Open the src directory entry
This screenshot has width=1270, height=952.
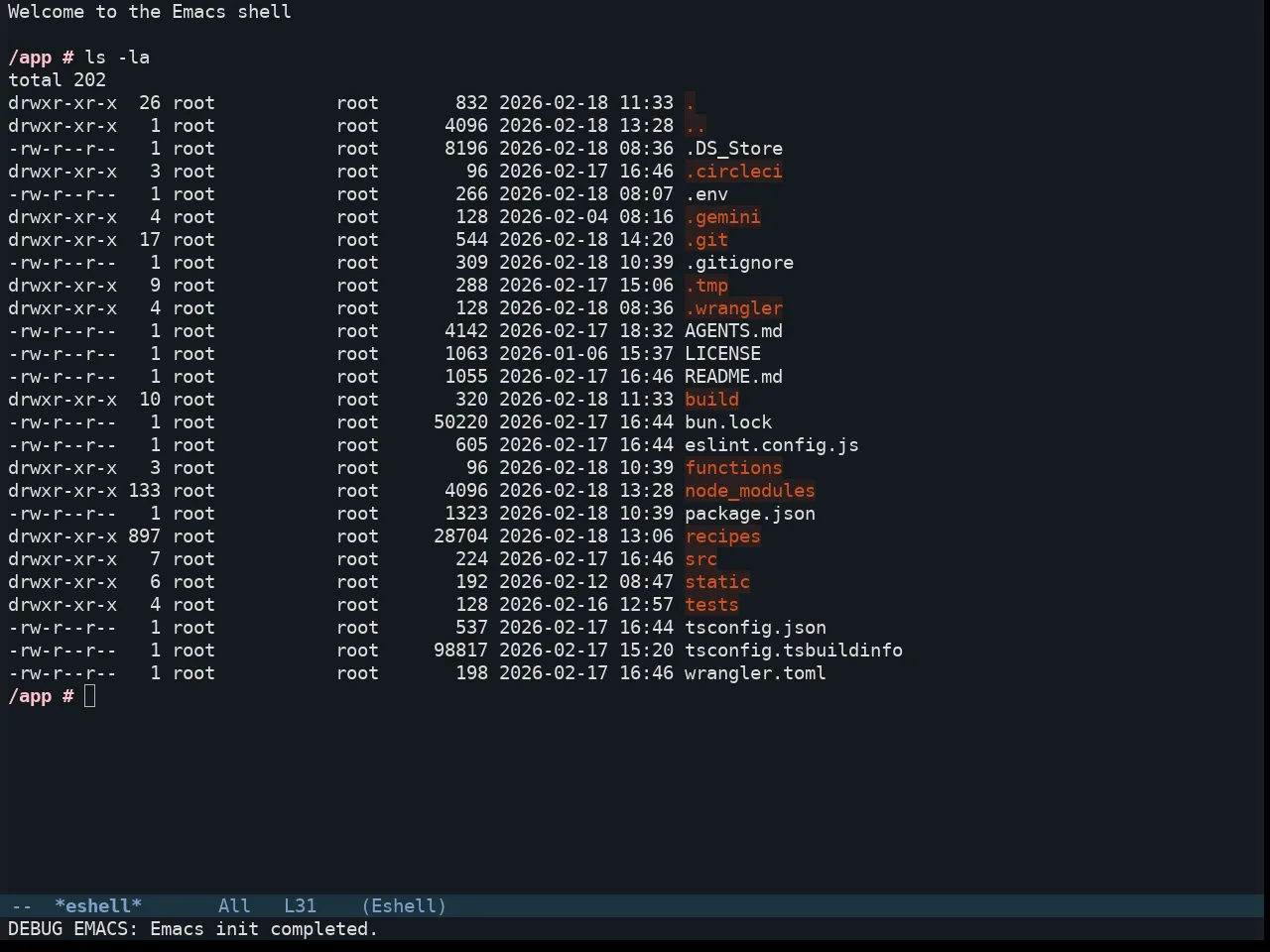click(x=700, y=559)
